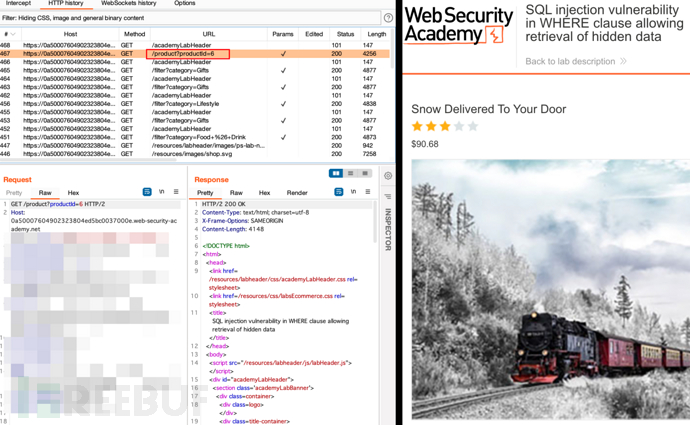The height and width of the screenshot is (425, 690).
Task: Switch to Response Render tab
Action: pos(297,193)
